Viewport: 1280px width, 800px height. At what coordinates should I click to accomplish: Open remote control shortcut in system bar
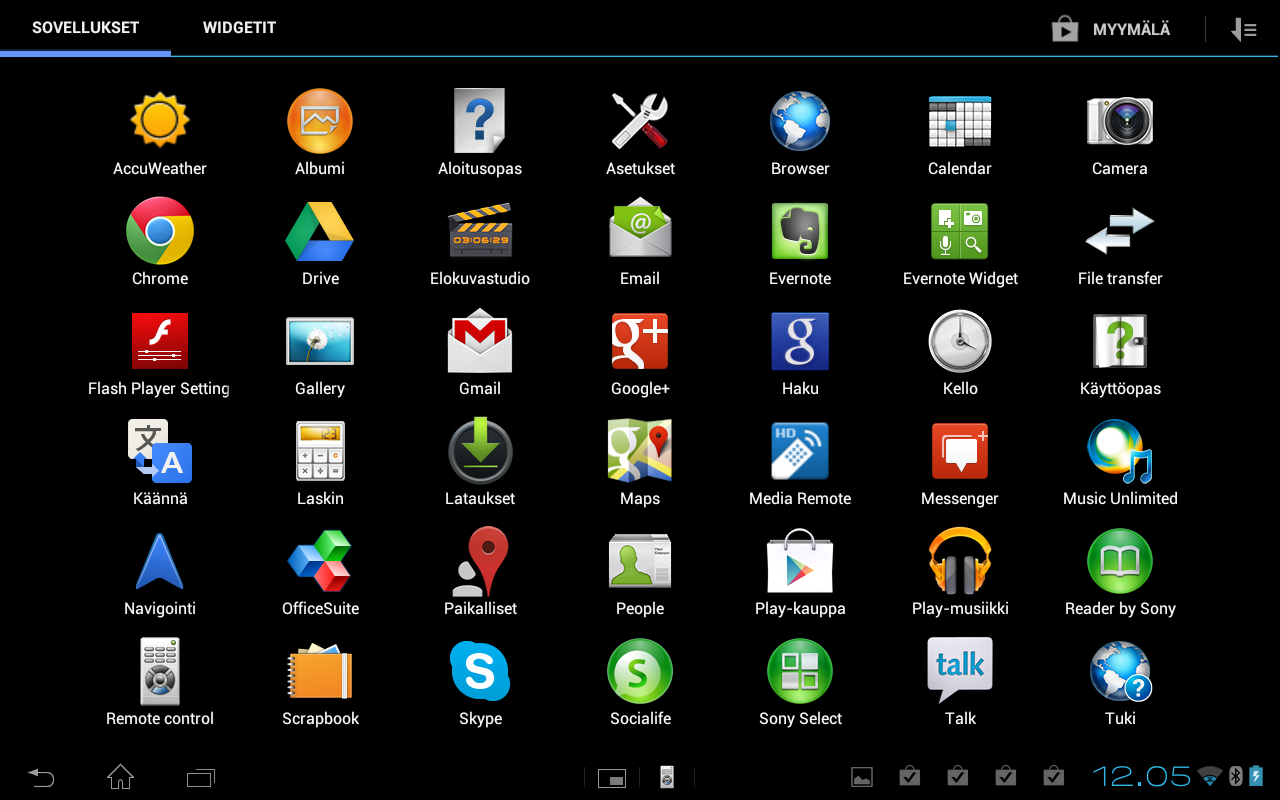pos(667,777)
